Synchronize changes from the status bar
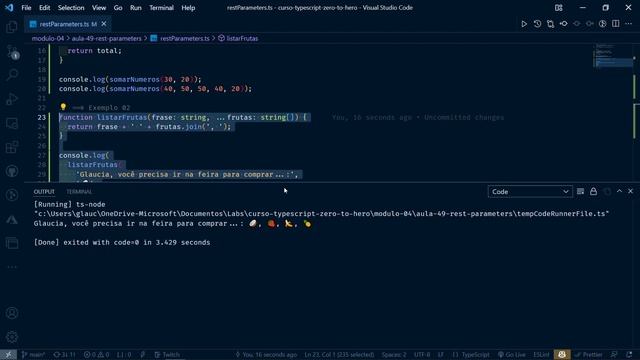 [x=65, y=355]
